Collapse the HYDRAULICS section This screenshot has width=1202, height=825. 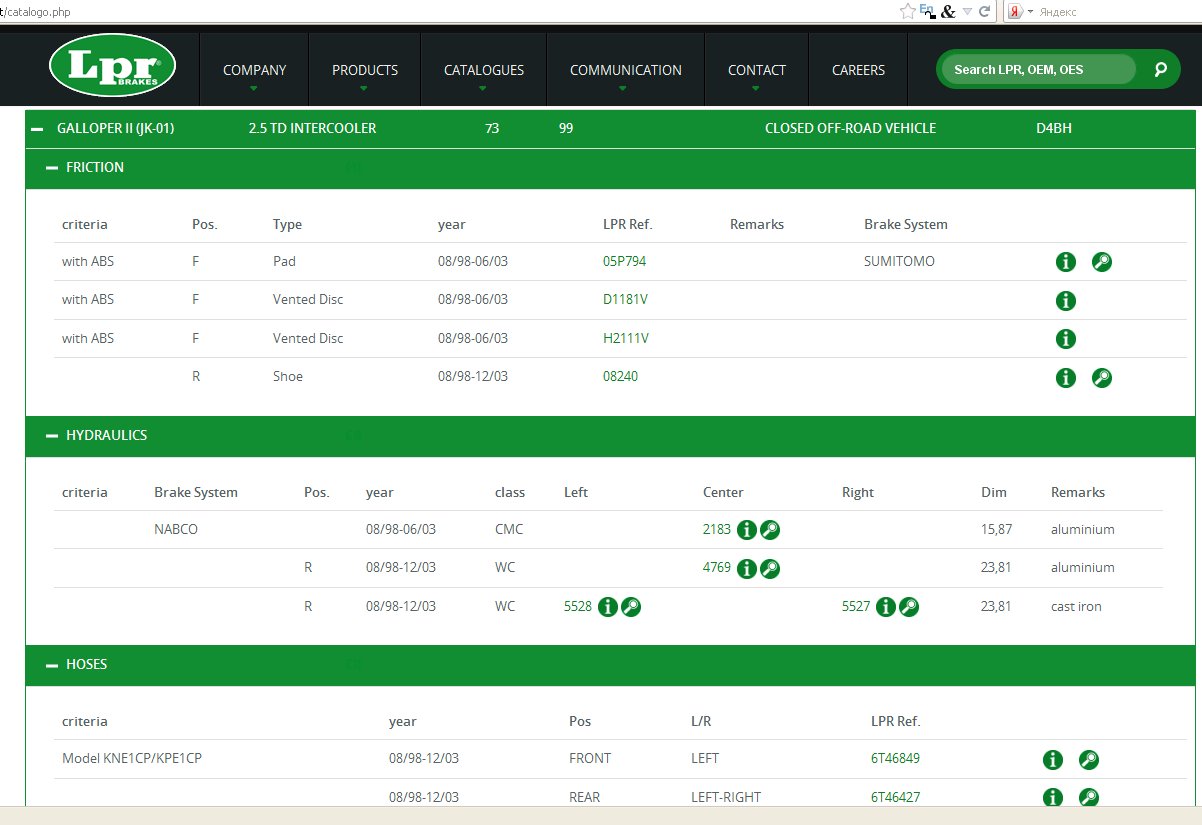pyautogui.click(x=52, y=436)
